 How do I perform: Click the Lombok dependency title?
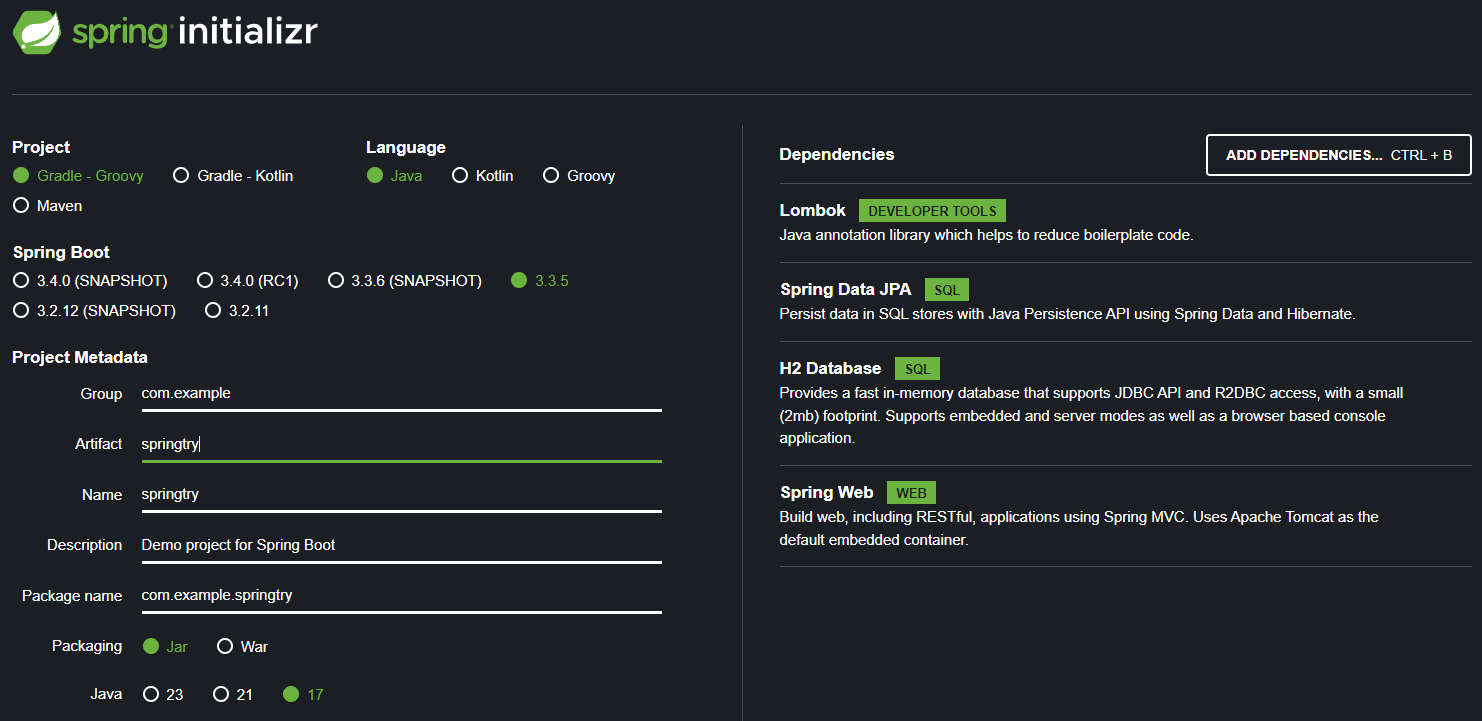(x=812, y=211)
